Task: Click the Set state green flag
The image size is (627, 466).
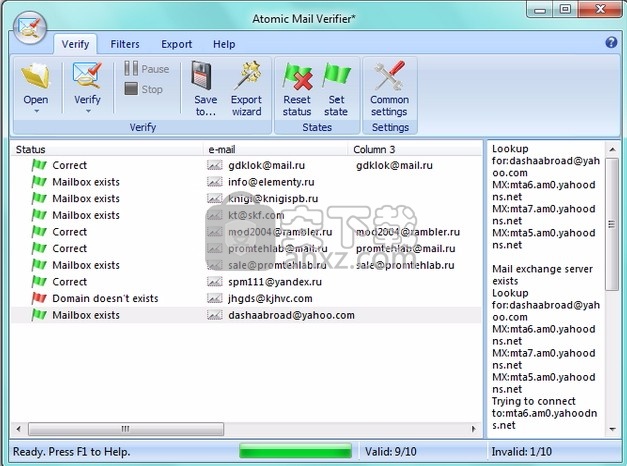Action: coord(336,75)
